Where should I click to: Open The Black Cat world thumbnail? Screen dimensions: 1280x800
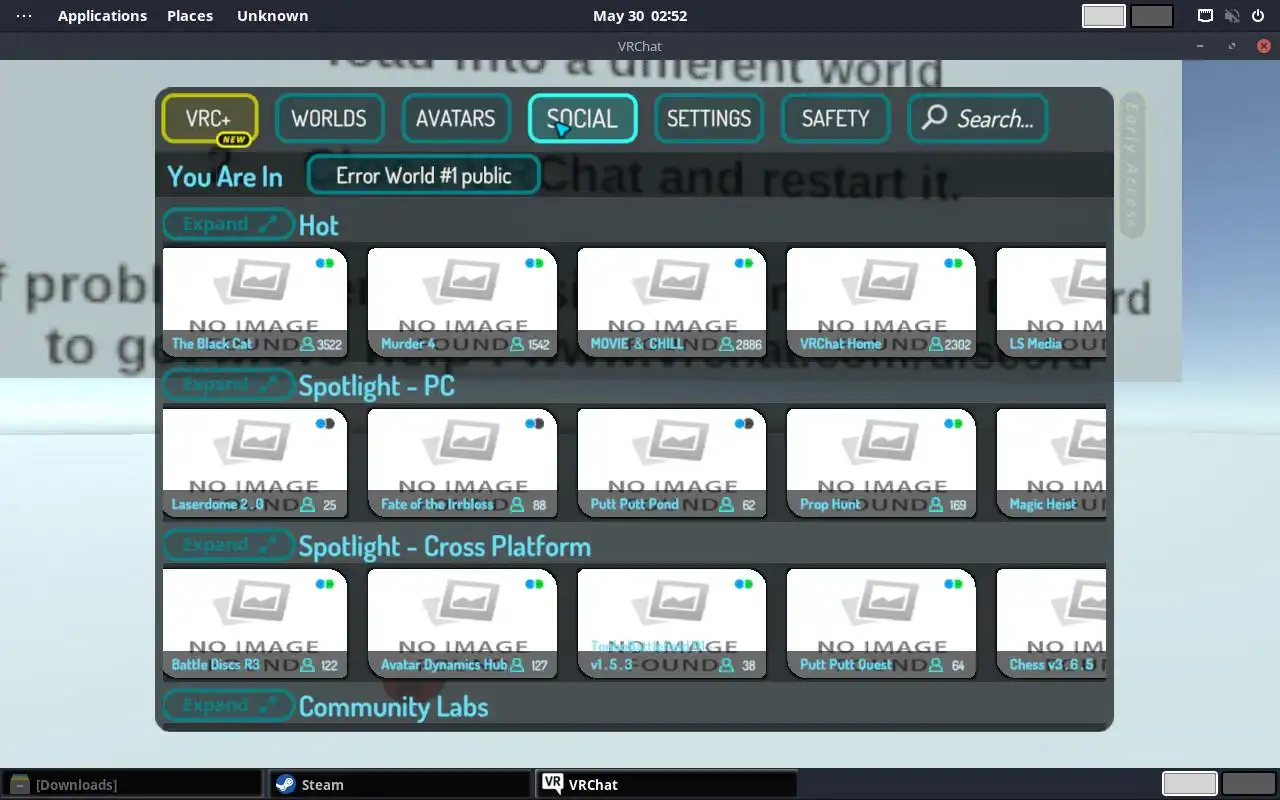tap(255, 303)
